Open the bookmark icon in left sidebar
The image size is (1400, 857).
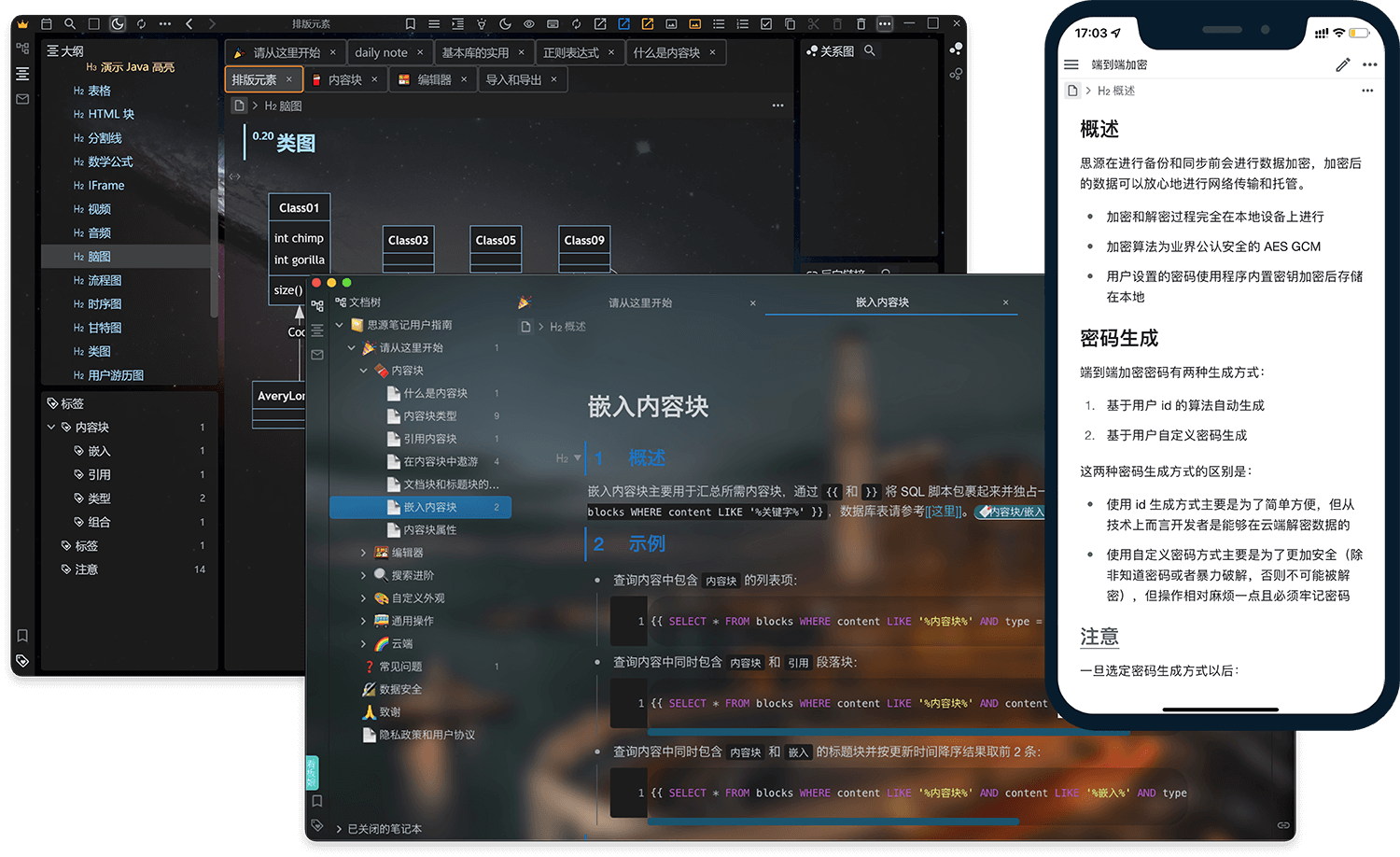point(22,636)
